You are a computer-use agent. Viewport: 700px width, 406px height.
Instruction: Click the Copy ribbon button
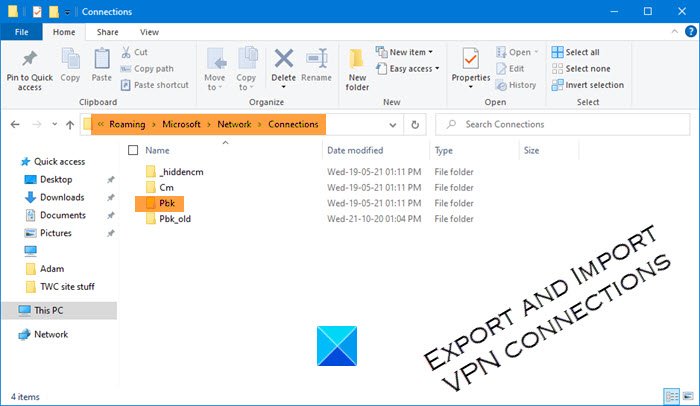tap(70, 65)
